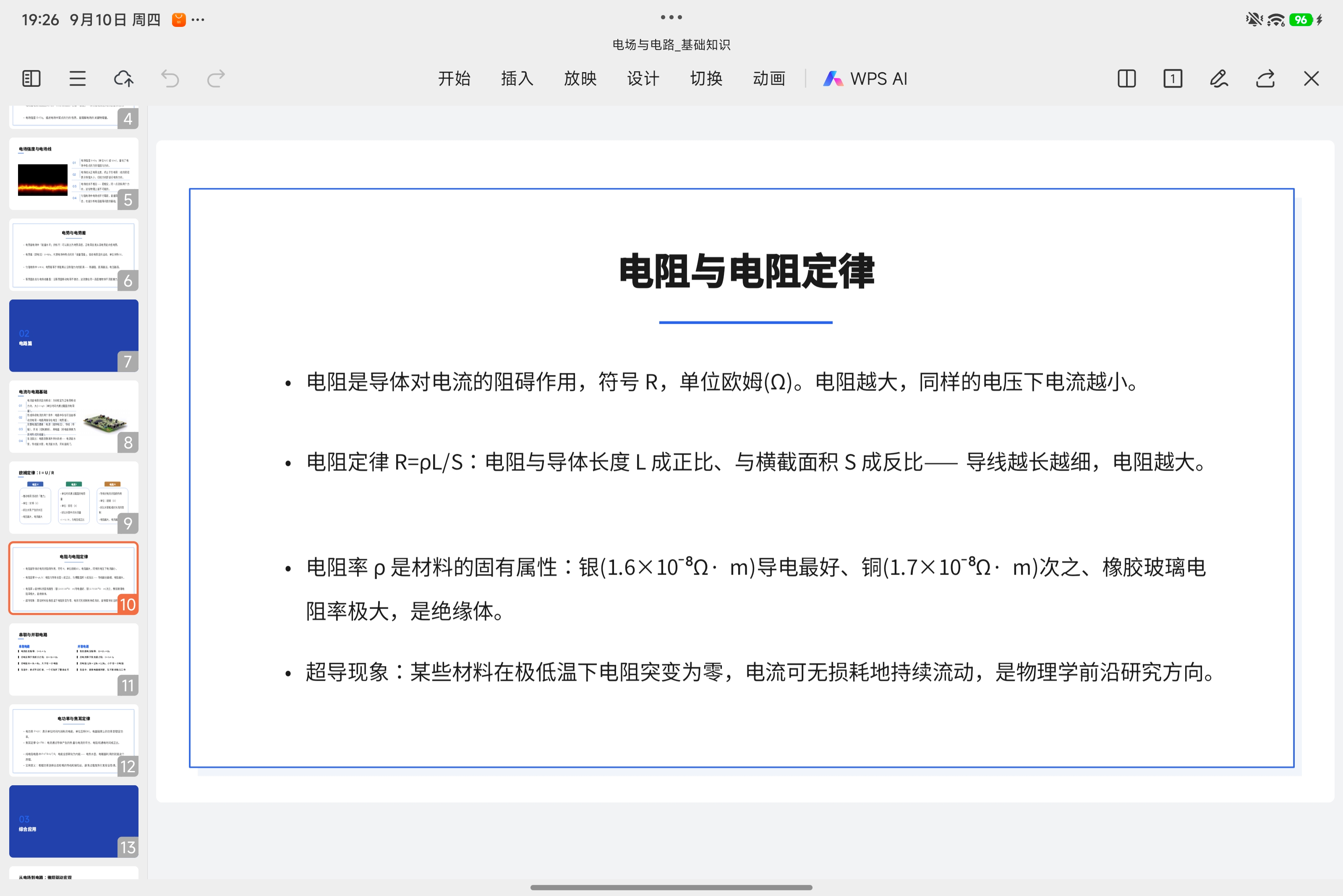Redo the last undone action
Viewport: 1343px width, 896px height.
click(x=216, y=78)
